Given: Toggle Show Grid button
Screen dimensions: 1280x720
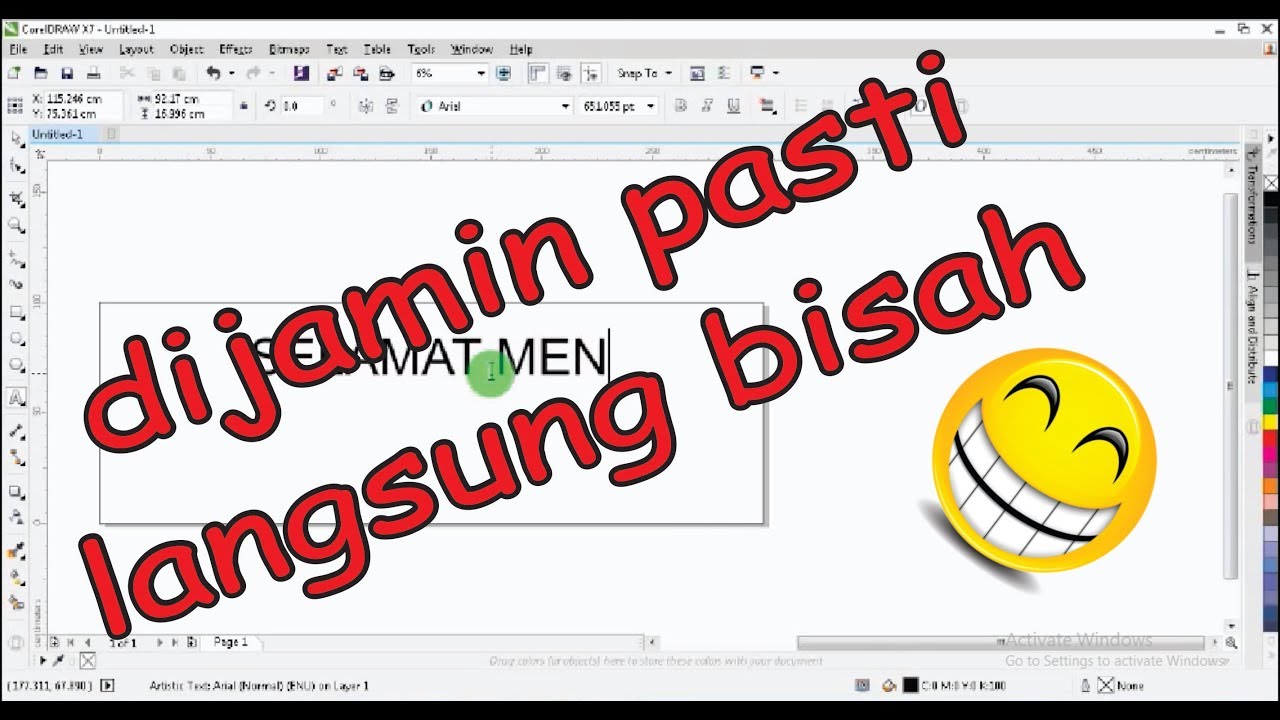Looking at the screenshot, I should pos(564,73).
